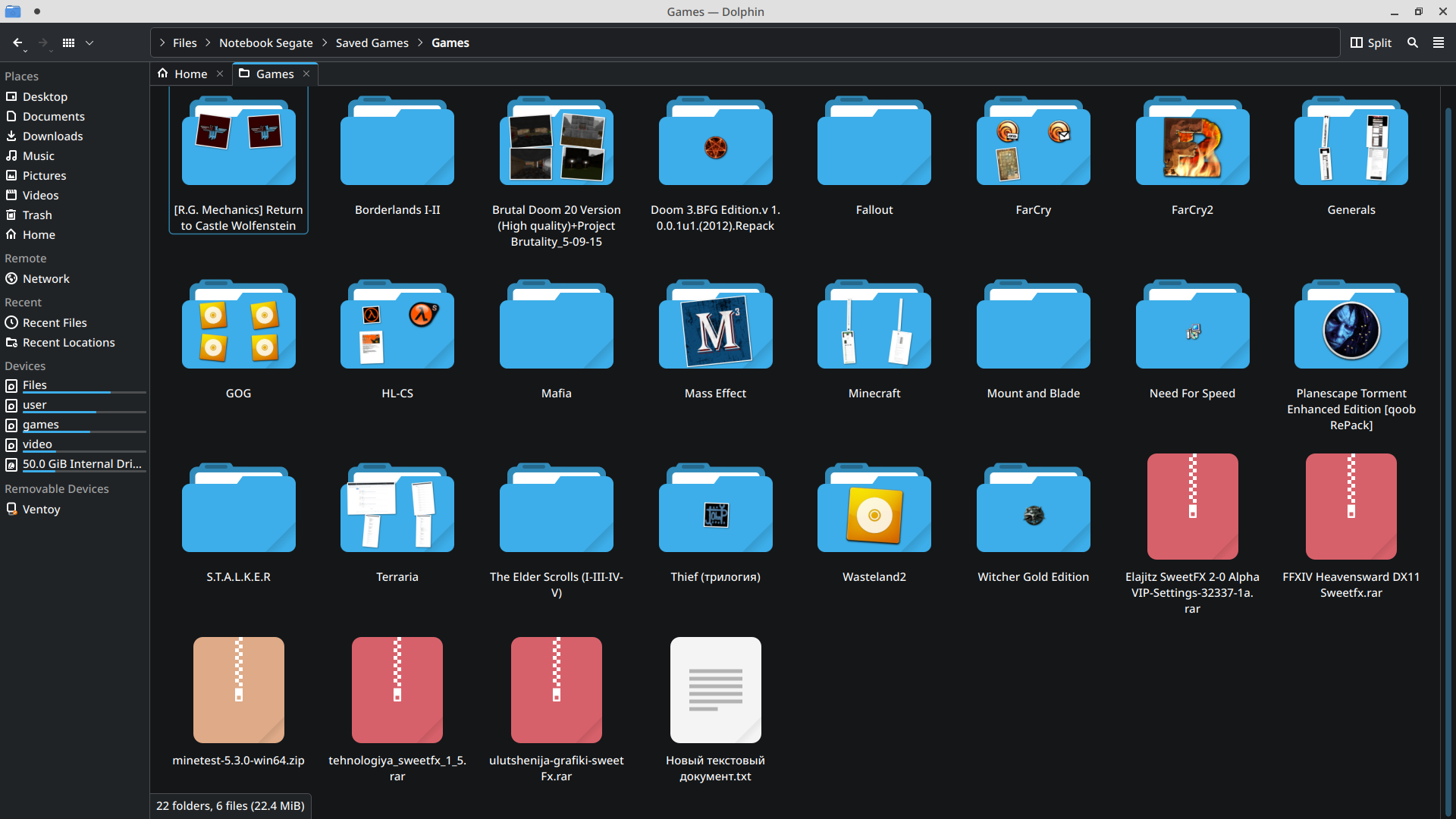Open the hamburger menu

(1439, 43)
